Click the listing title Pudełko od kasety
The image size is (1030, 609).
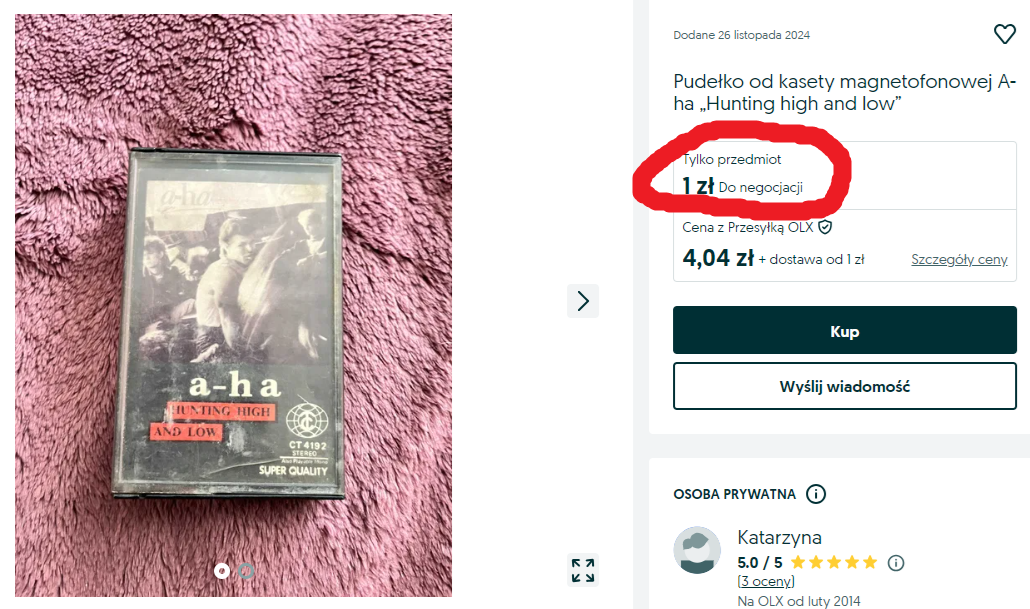[x=844, y=93]
